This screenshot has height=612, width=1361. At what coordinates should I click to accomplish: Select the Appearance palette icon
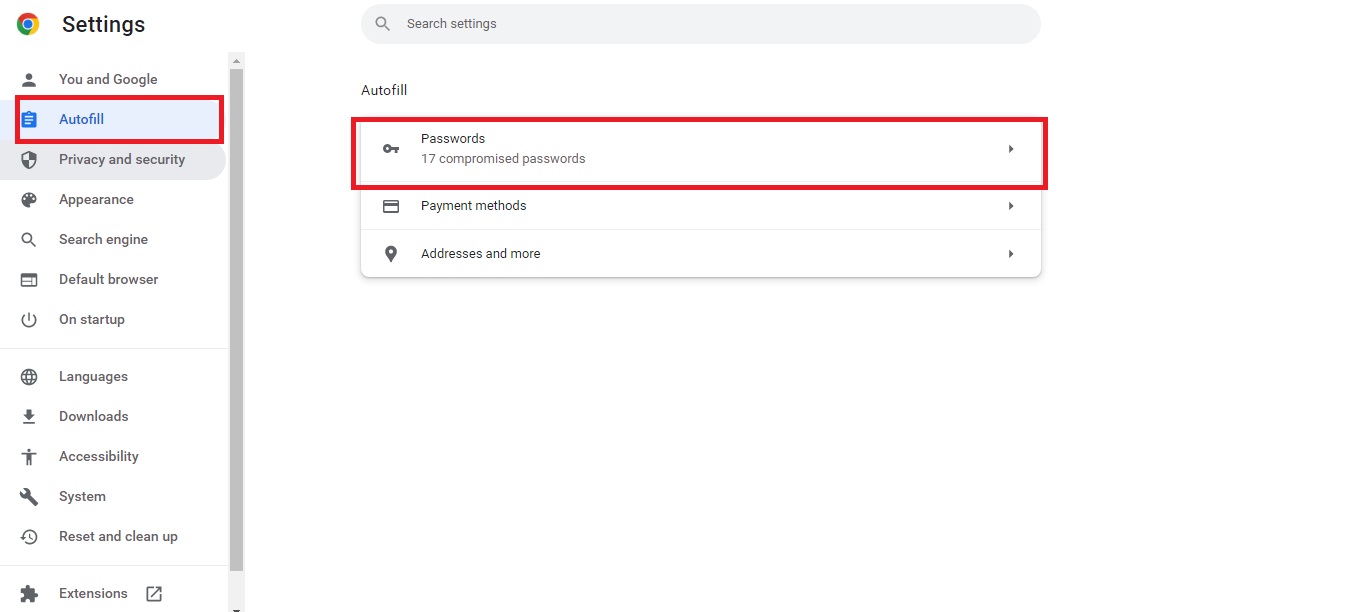click(28, 199)
